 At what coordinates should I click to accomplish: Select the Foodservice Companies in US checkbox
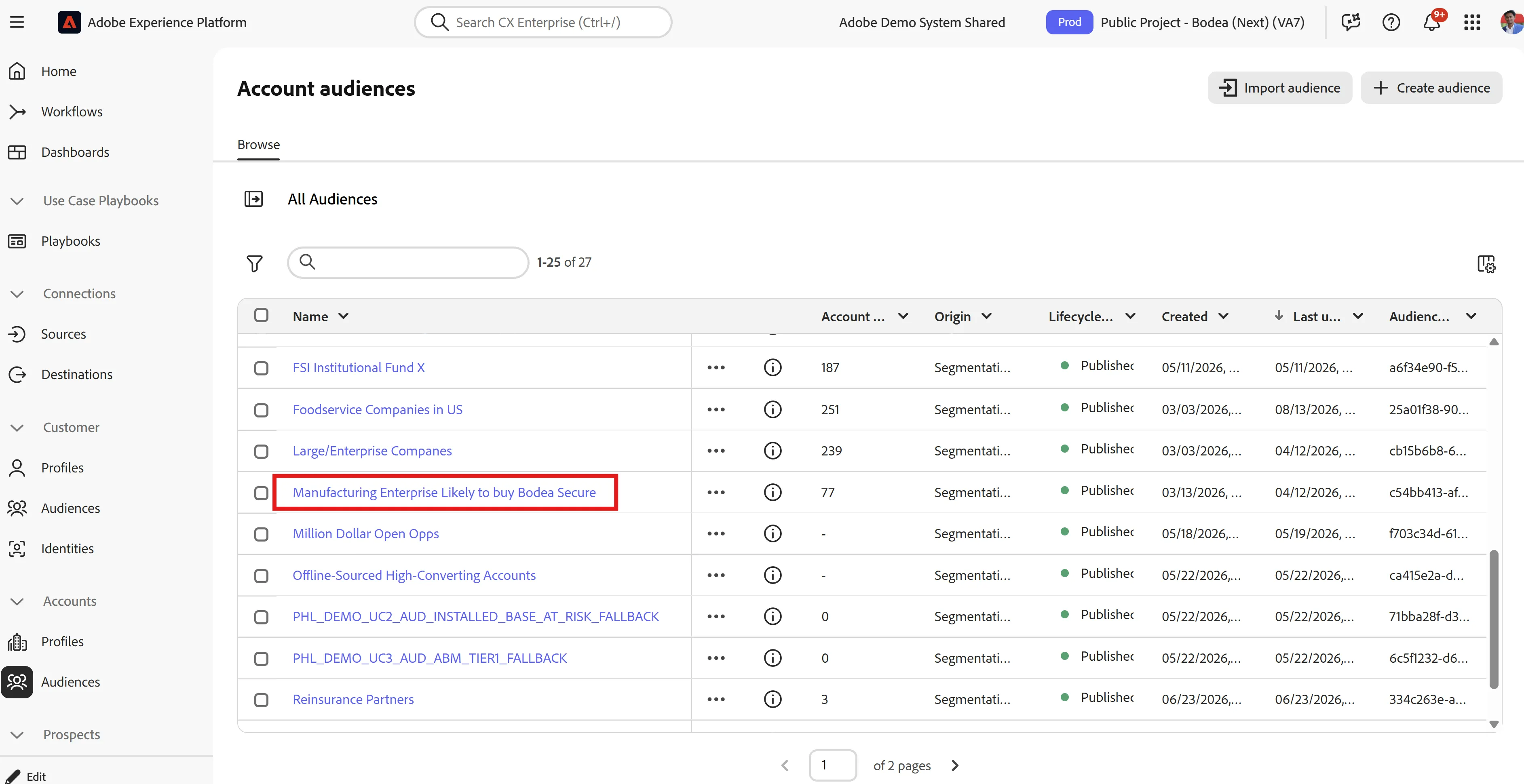pyautogui.click(x=261, y=410)
